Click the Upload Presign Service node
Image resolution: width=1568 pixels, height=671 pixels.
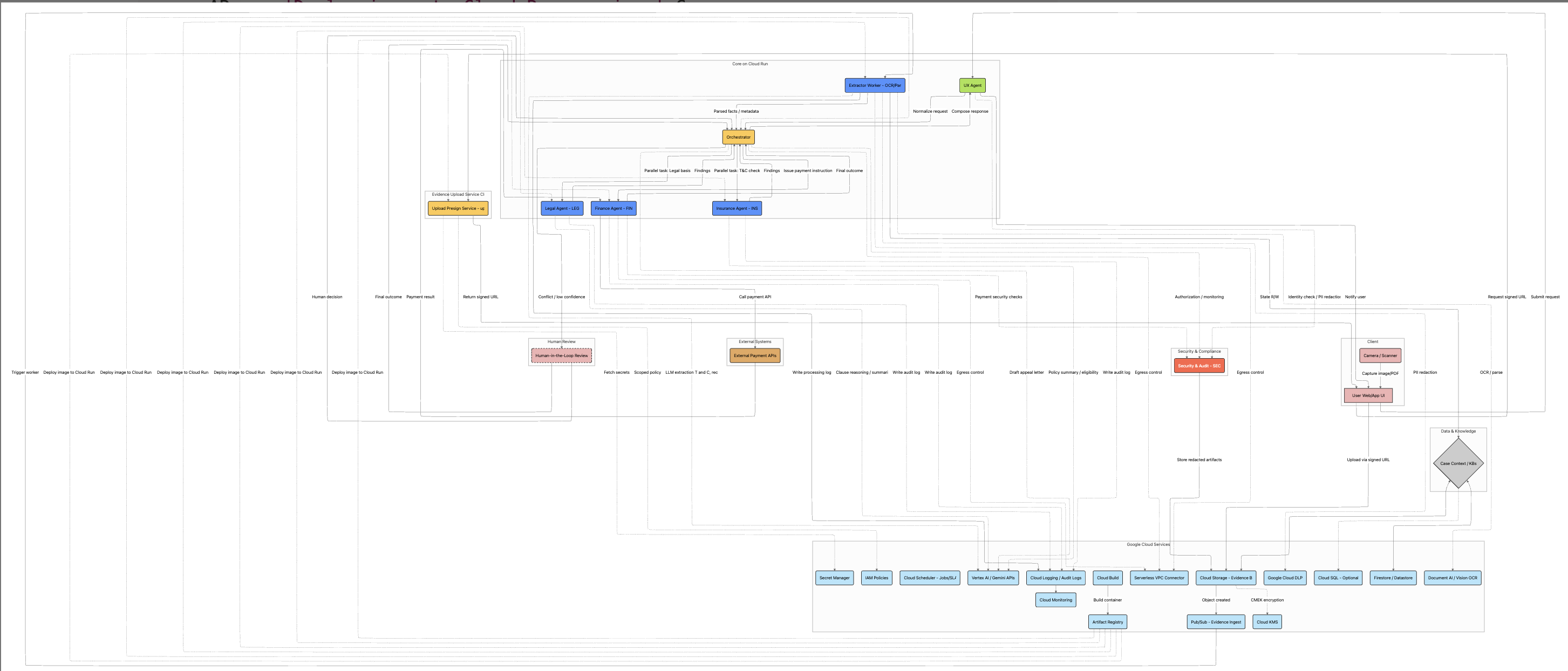coord(458,208)
